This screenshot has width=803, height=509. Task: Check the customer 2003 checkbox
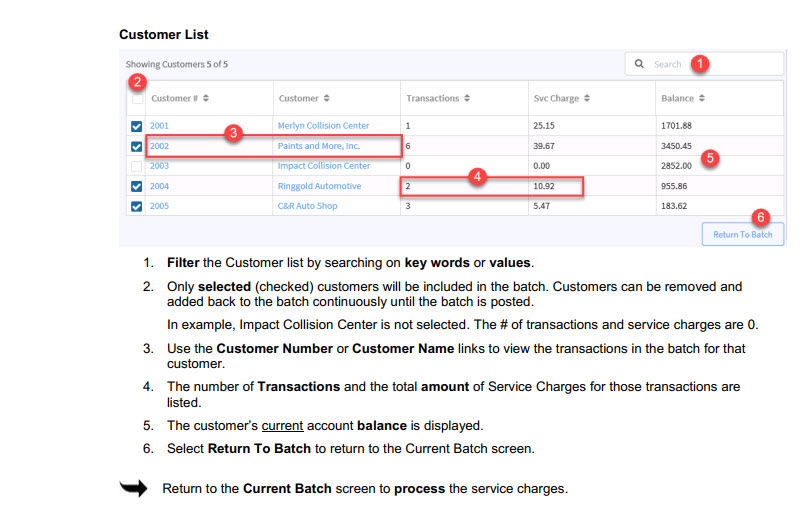pos(137,166)
